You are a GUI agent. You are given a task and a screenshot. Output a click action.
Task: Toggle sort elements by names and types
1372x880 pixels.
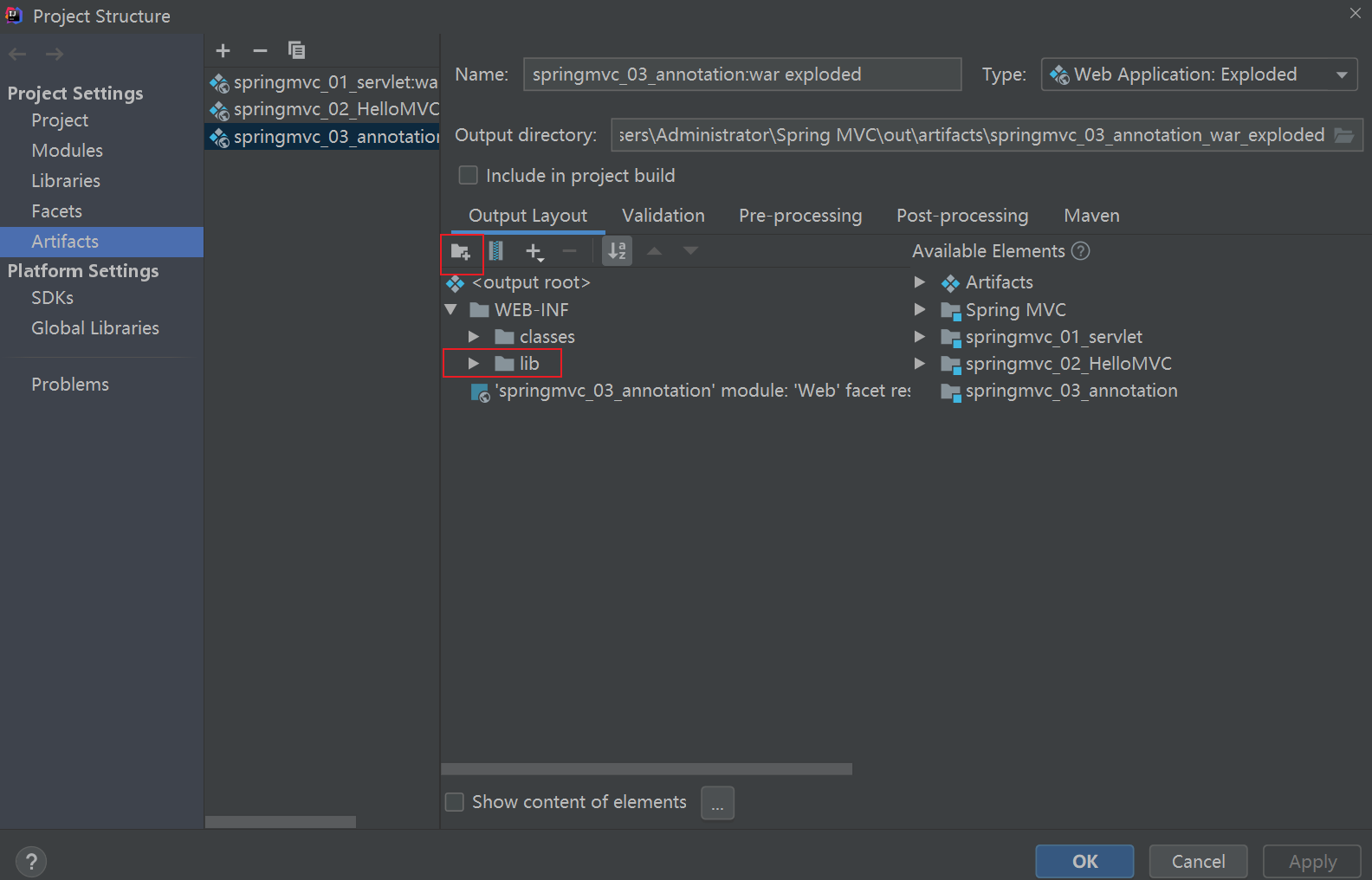(617, 251)
